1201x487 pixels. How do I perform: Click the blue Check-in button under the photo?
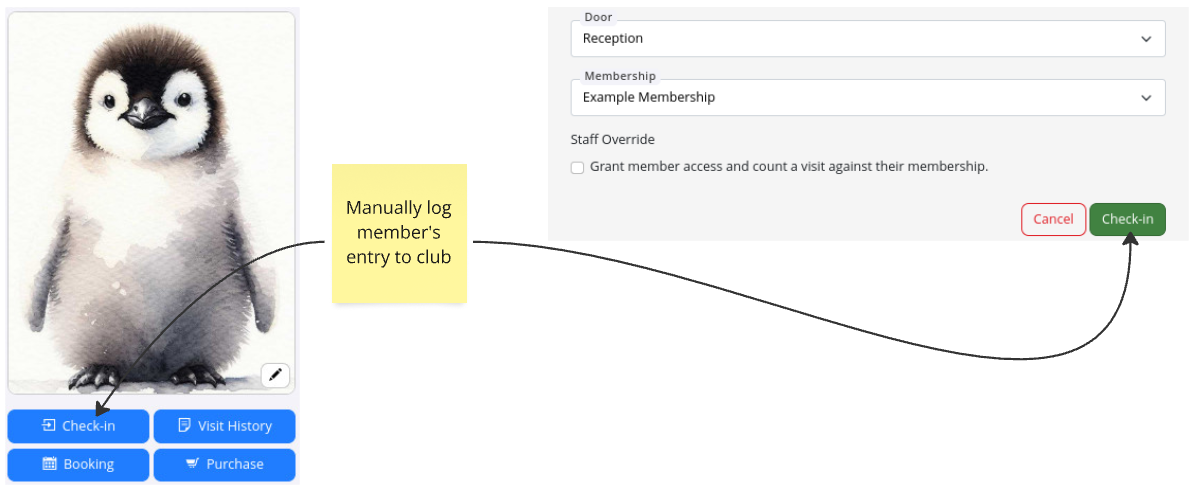[x=78, y=426]
